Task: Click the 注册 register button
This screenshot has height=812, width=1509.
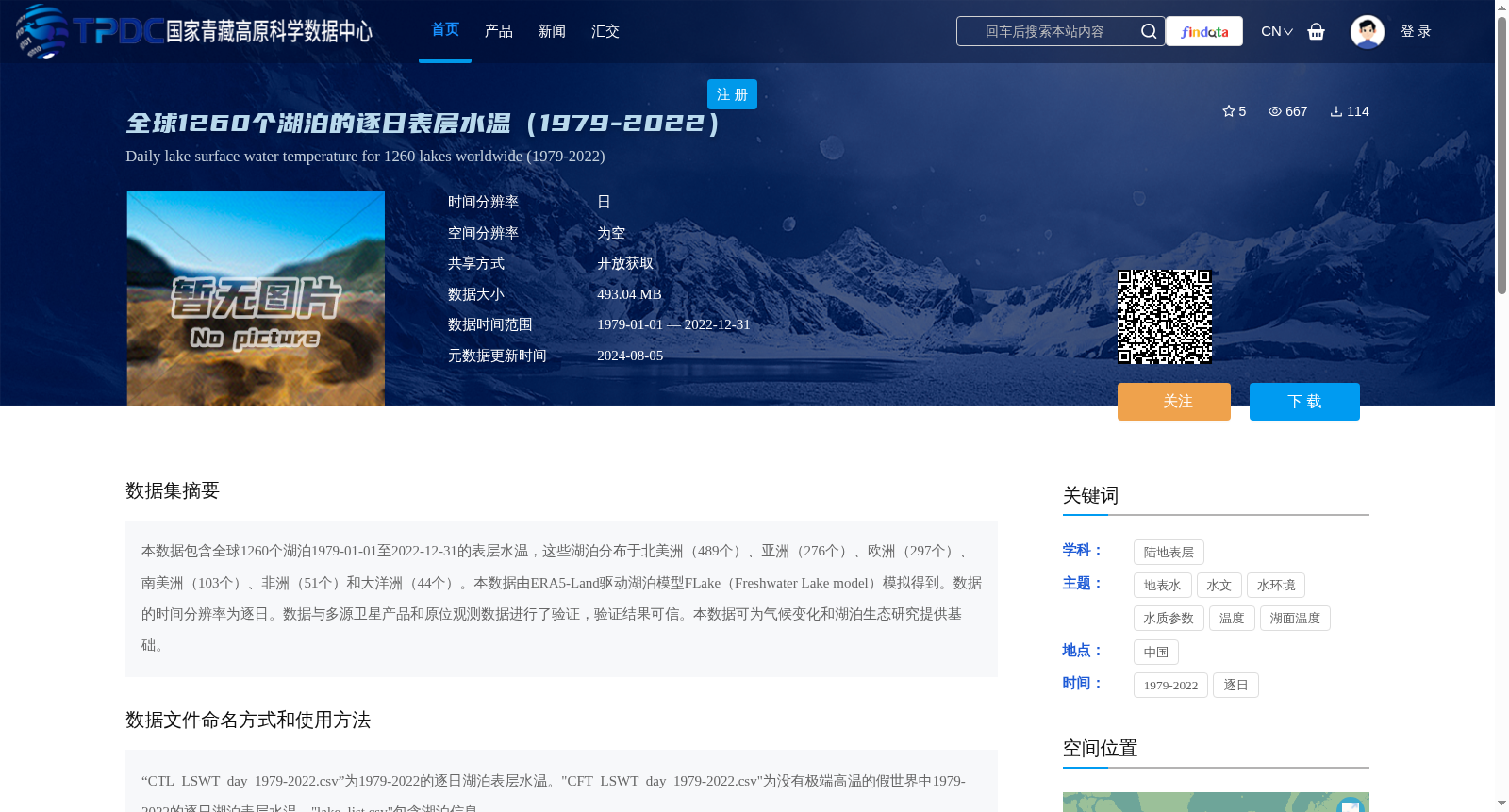Action: [732, 94]
